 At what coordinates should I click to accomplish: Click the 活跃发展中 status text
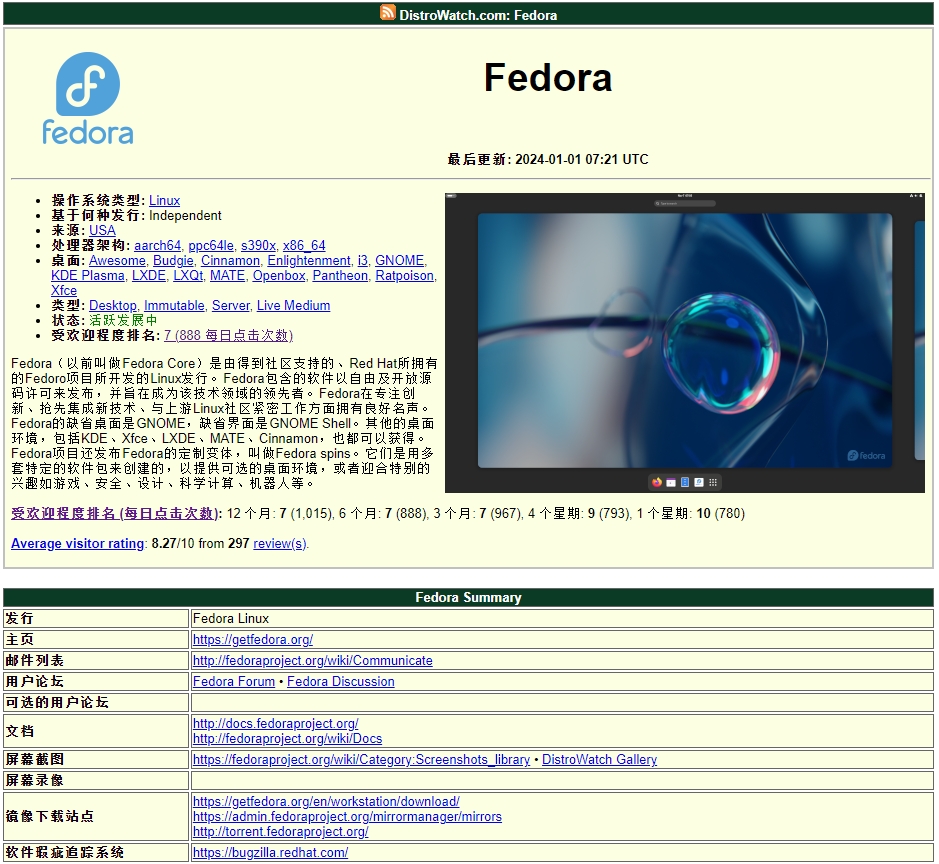click(123, 320)
